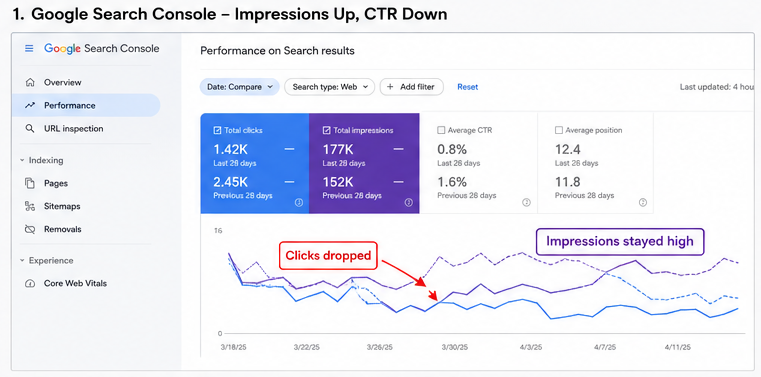Click the Last updated timestamp text
761x377 pixels.
click(x=717, y=87)
